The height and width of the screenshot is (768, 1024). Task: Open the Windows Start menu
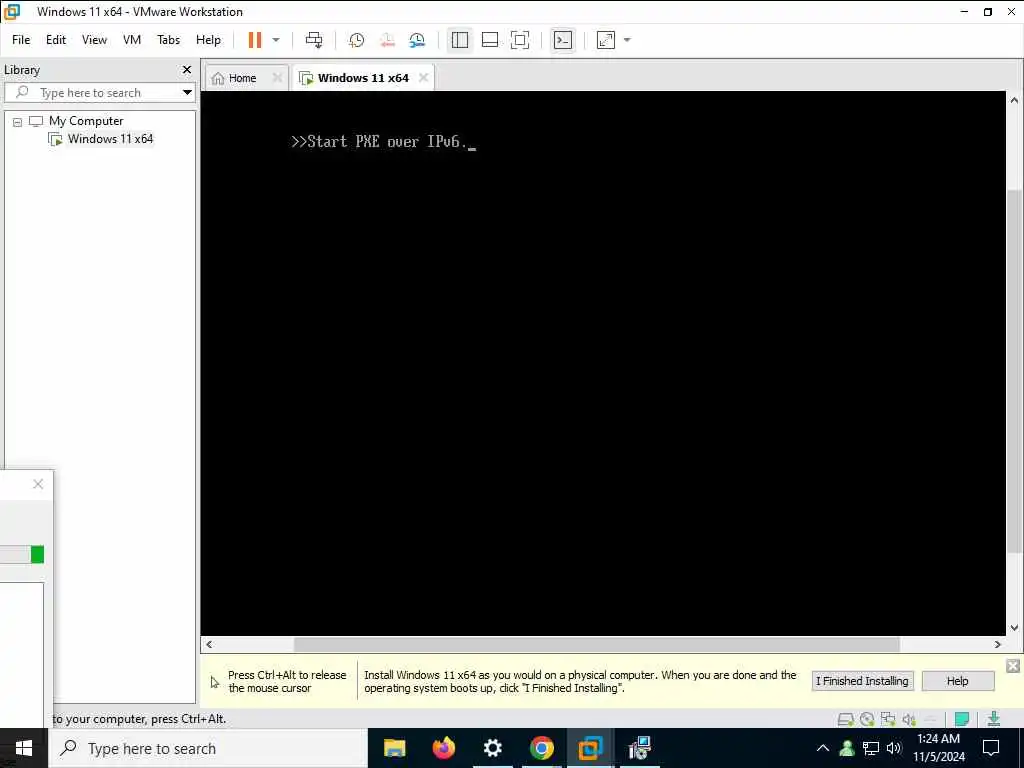point(24,748)
